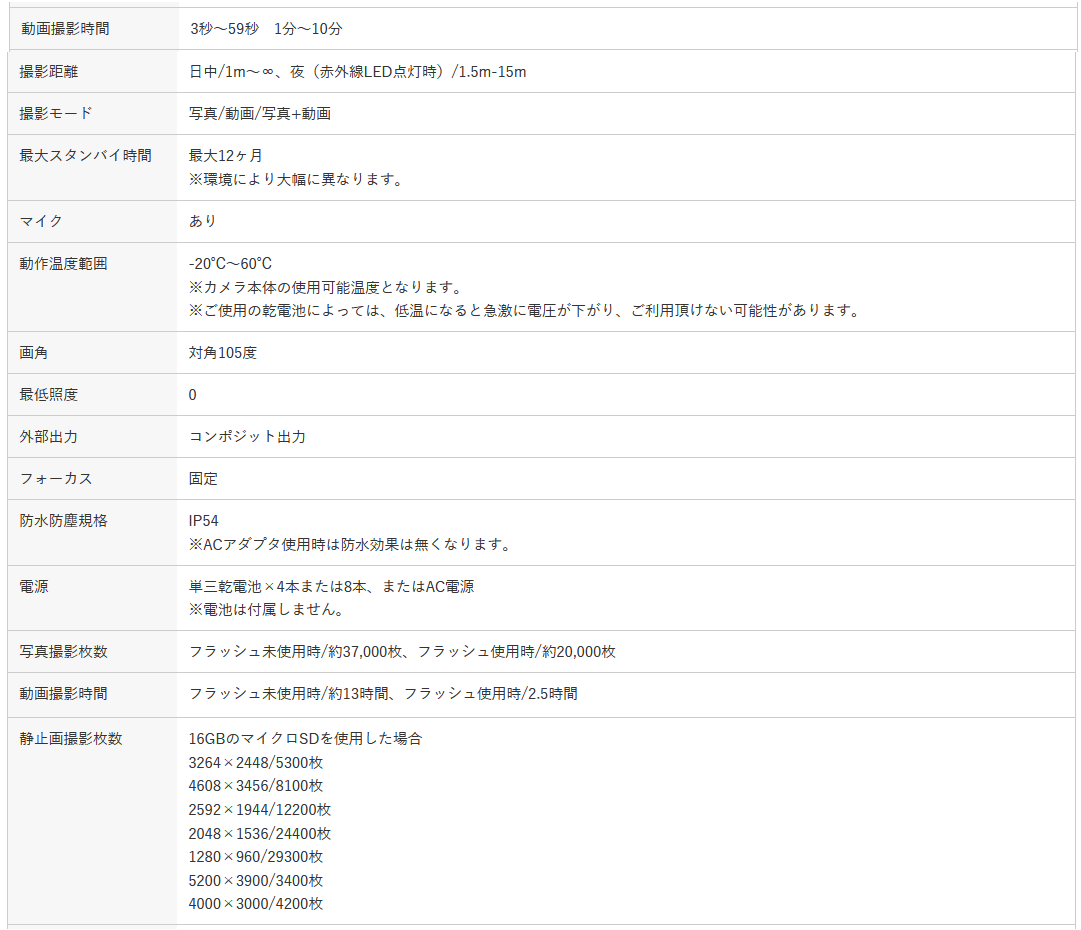This screenshot has width=1081, height=930.
Task: Click the -20℃～60℃ temperature value
Action: click(230, 264)
